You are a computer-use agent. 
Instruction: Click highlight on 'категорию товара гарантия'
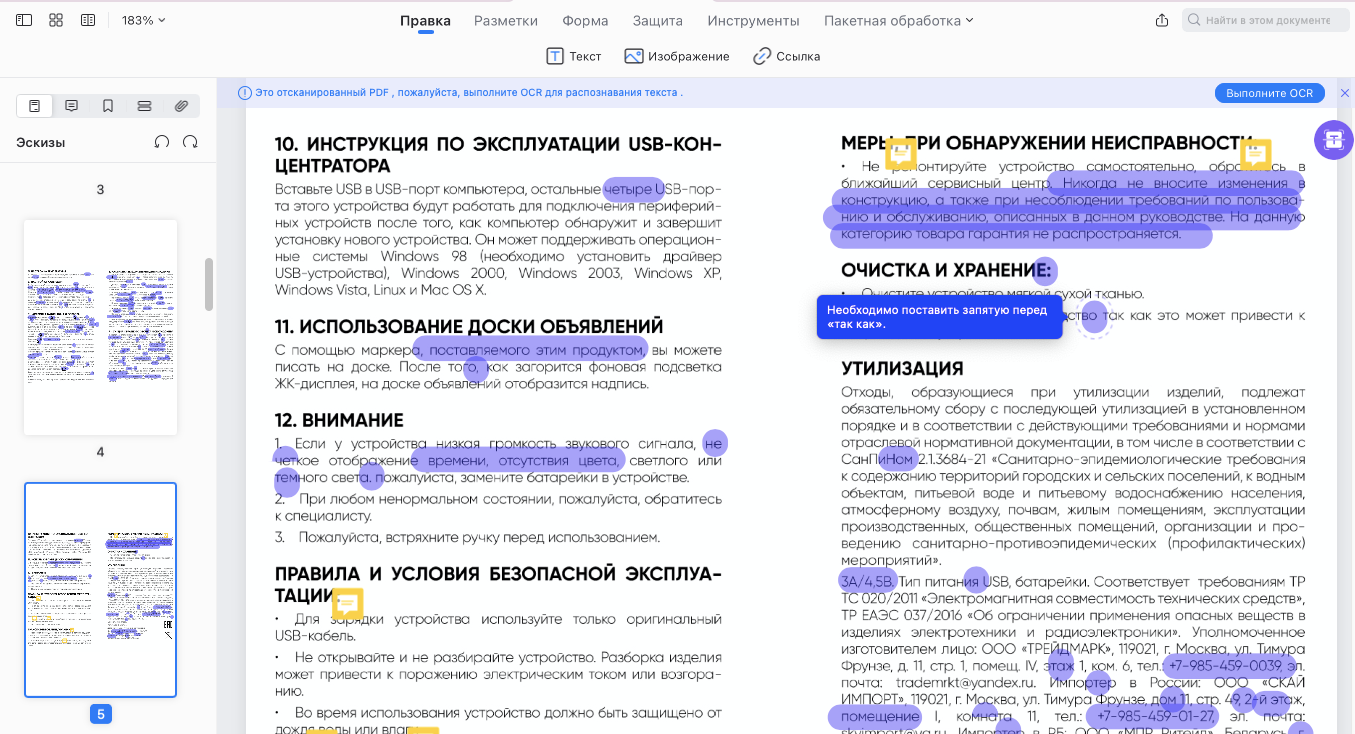coord(1021,236)
